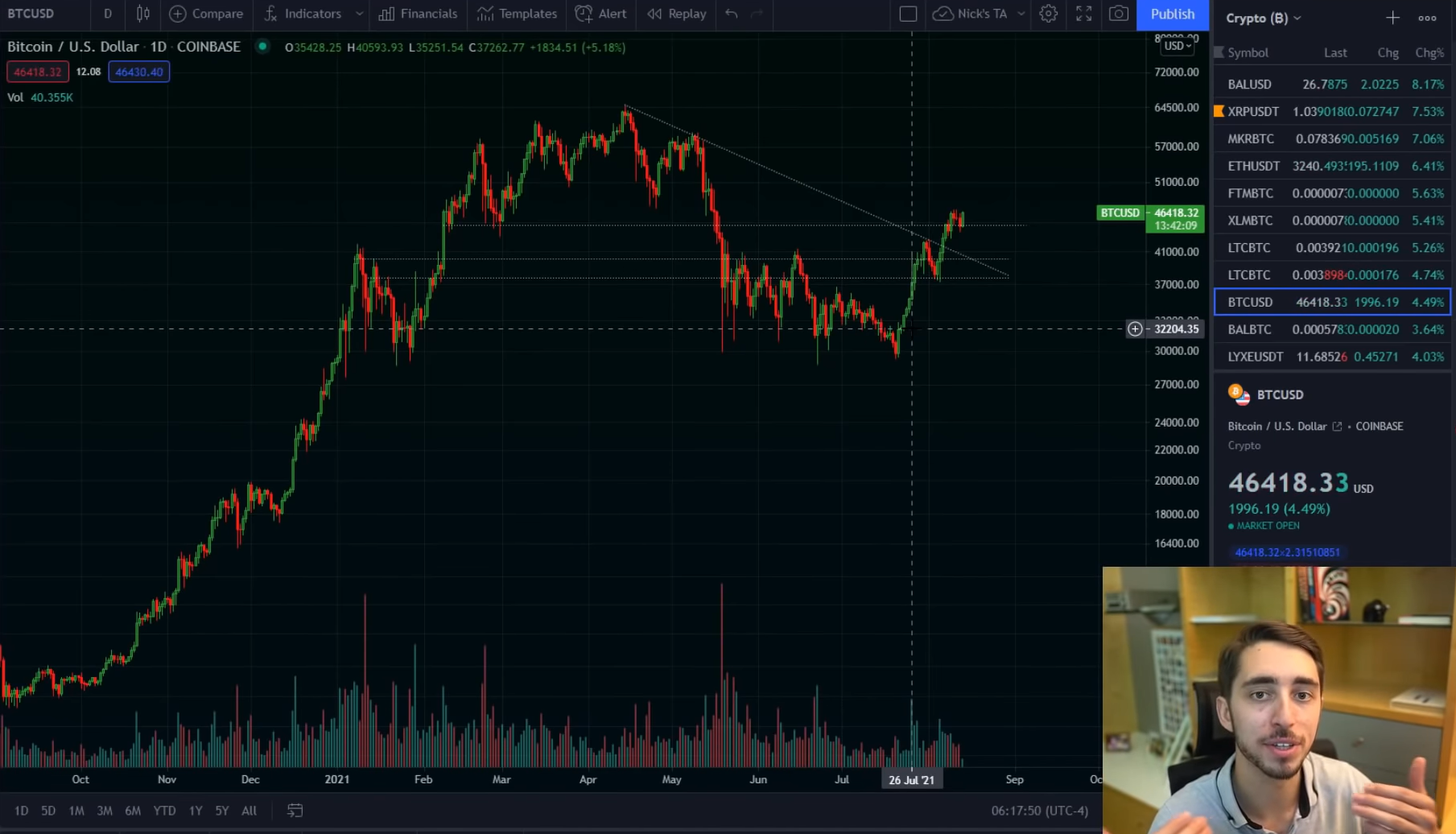
Task: Enter fullscreen mode with the expand icon
Action: click(x=1083, y=14)
